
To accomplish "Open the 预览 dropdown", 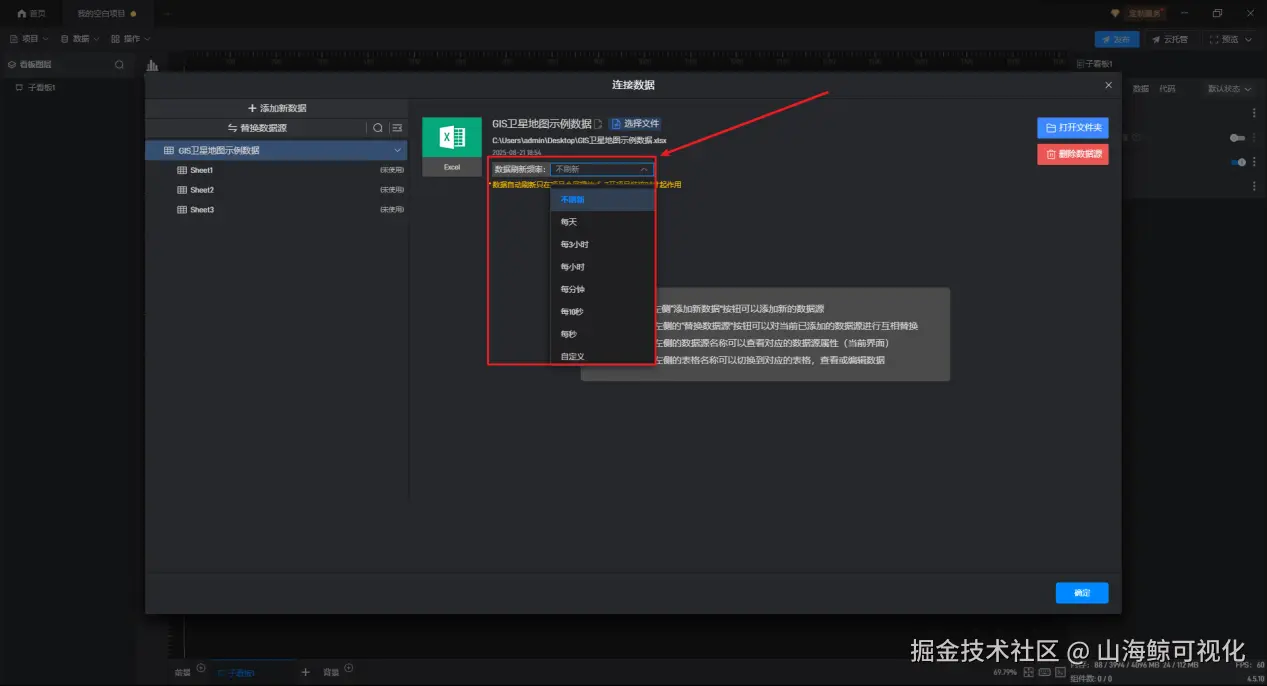I will point(1229,39).
